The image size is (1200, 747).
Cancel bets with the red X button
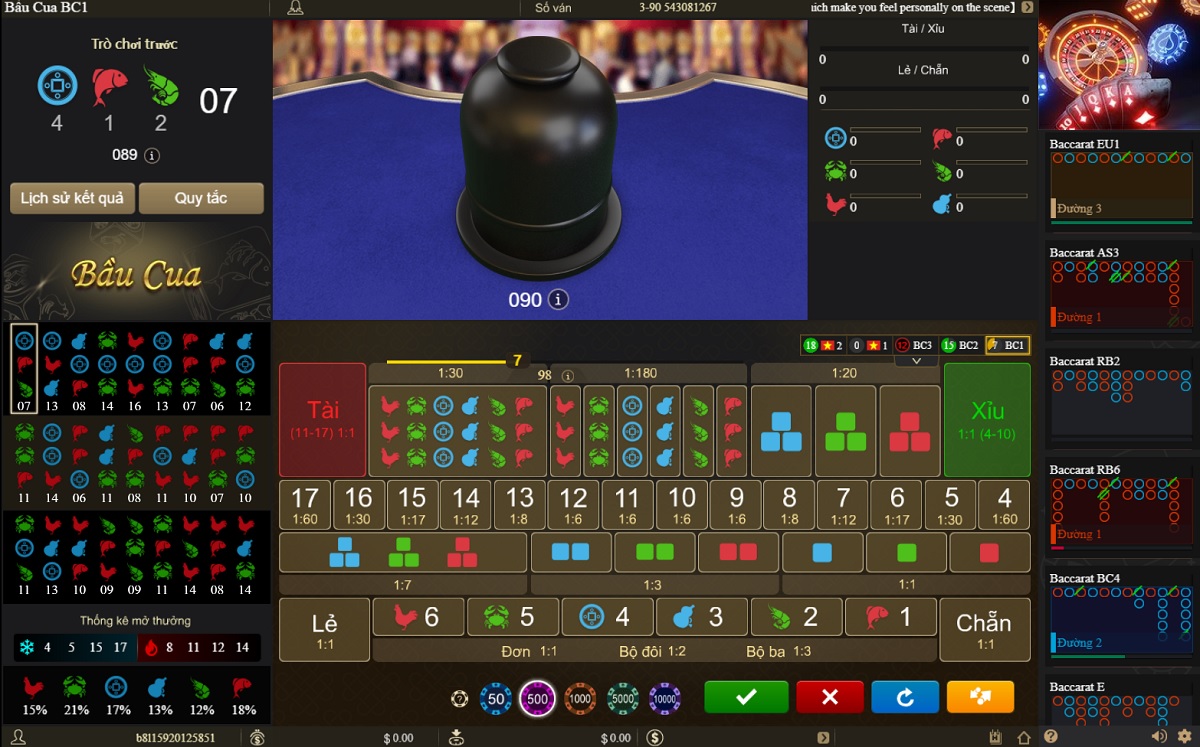pos(829,697)
